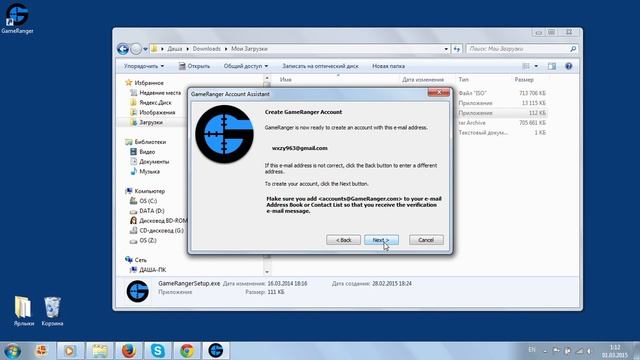This screenshot has width=640, height=360.
Task: Toggle the preview pane icon
Action: tap(552, 66)
